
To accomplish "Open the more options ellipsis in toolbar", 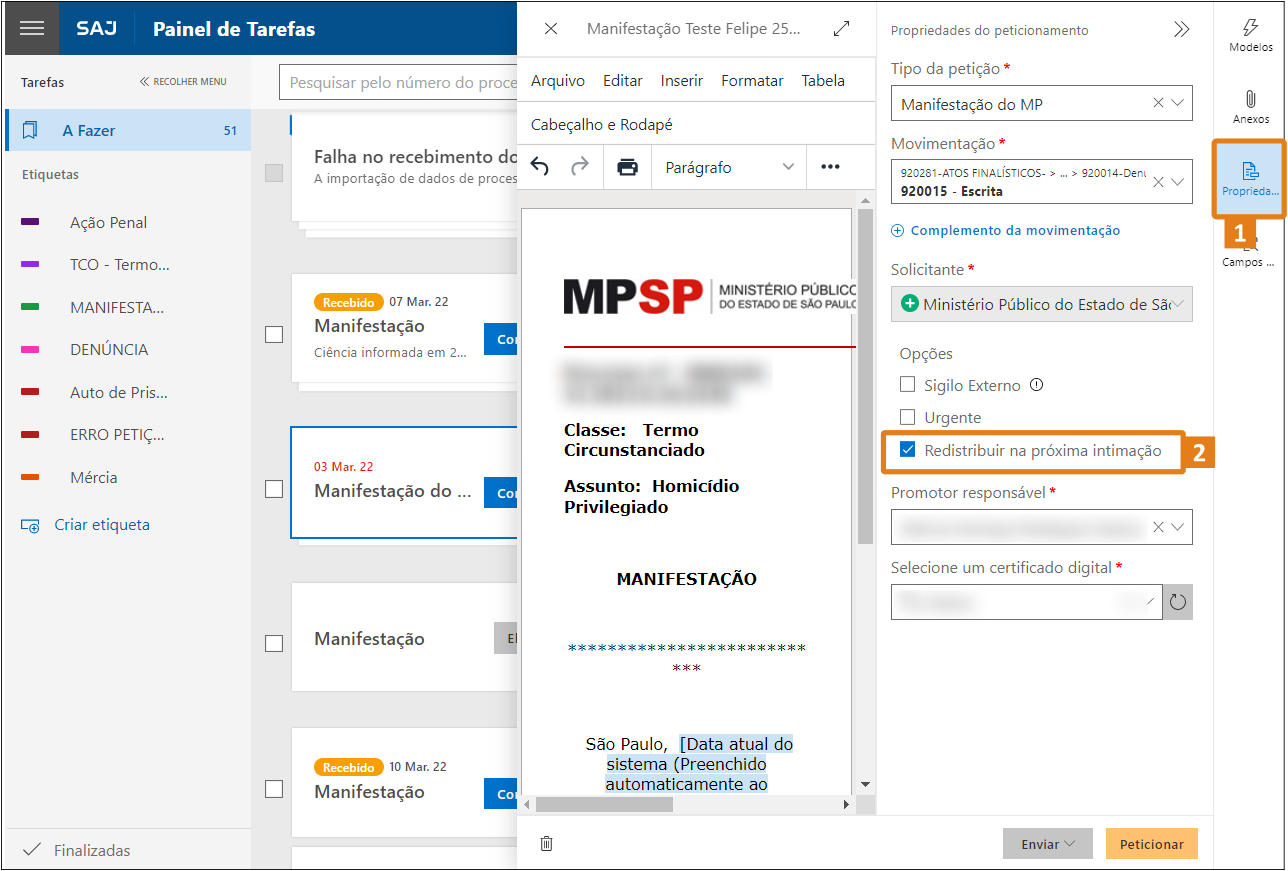I will point(830,167).
